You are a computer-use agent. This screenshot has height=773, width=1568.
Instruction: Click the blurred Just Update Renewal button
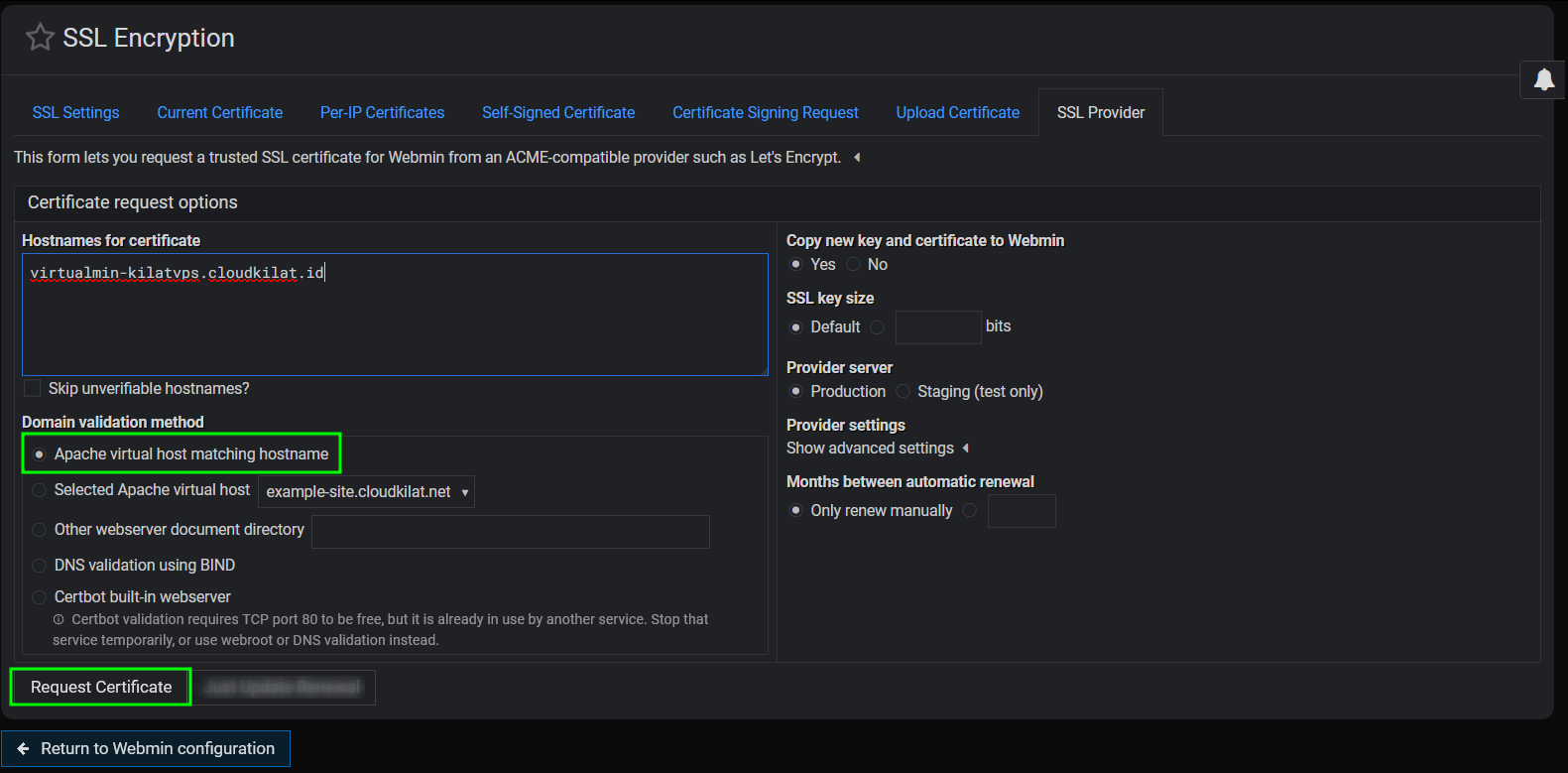283,688
